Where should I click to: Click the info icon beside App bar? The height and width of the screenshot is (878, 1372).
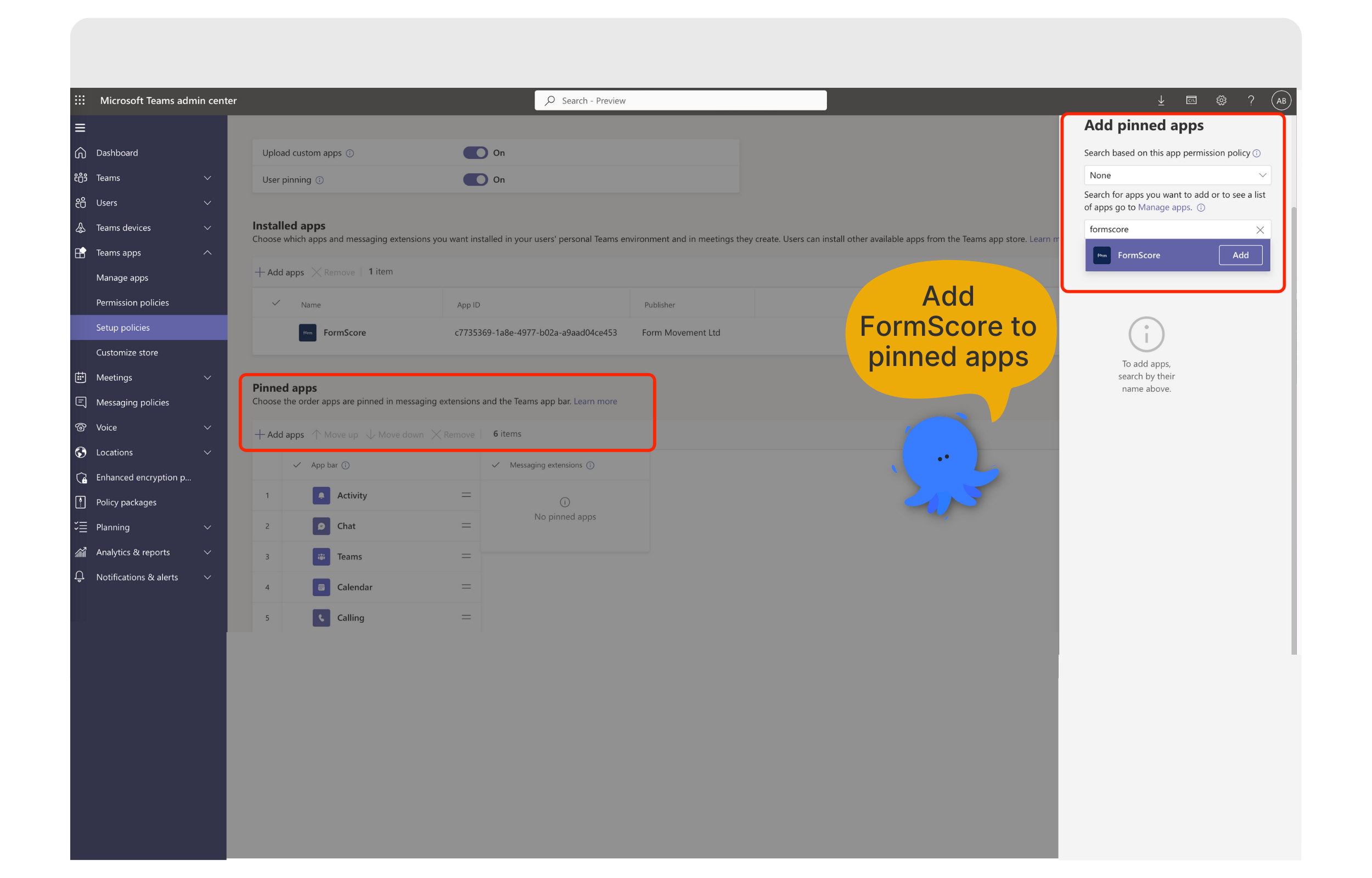(345, 465)
